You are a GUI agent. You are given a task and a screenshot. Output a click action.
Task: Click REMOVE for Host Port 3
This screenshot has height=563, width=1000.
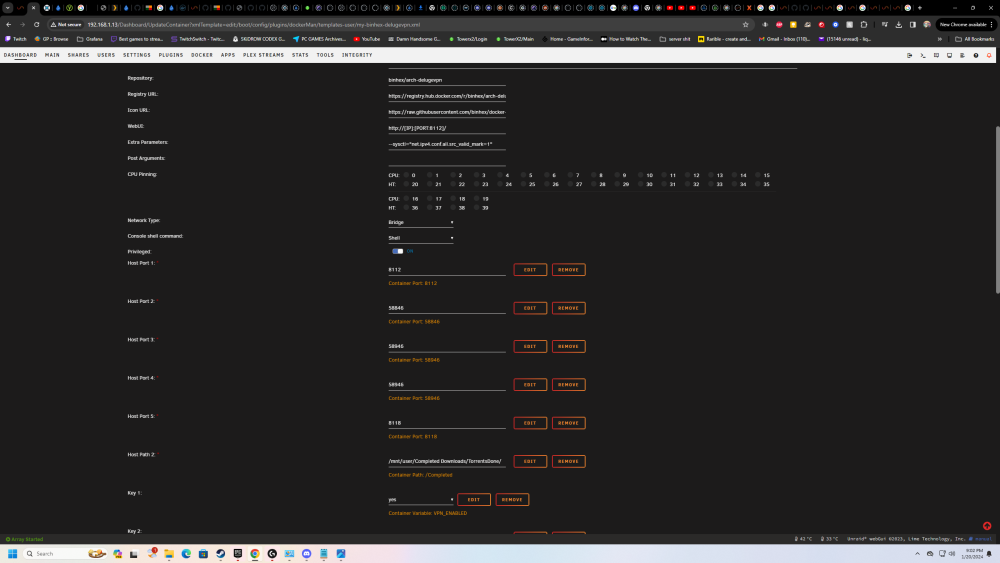(x=568, y=346)
